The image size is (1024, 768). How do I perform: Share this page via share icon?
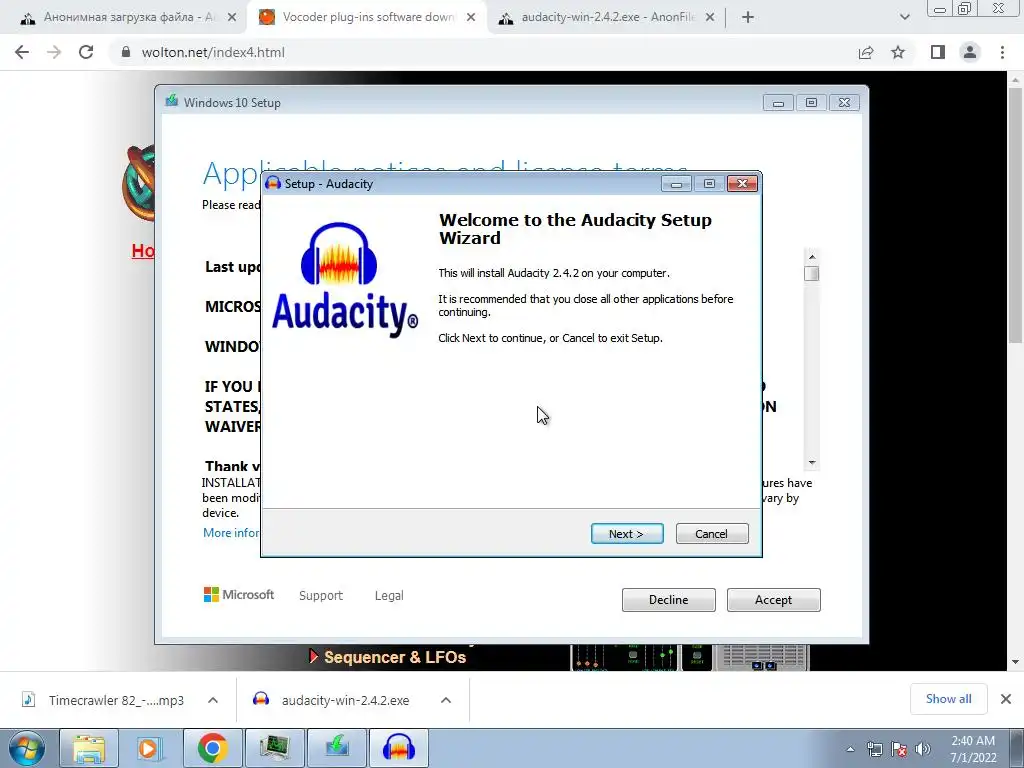pos(866,52)
